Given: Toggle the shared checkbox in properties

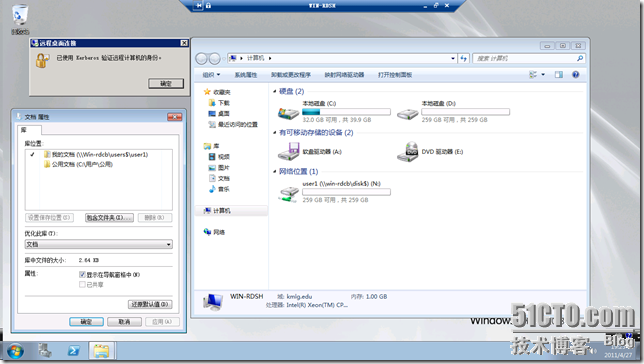Looking at the screenshot, I should pos(82,284).
